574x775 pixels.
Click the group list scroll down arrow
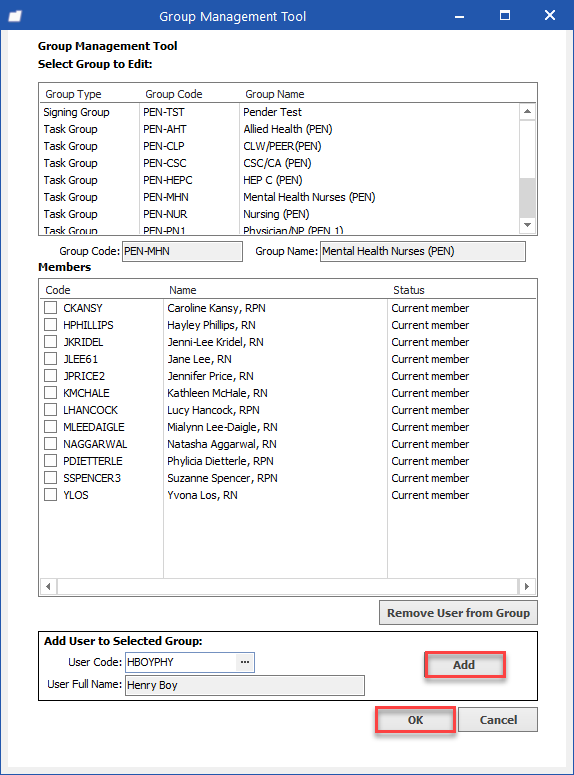tap(528, 225)
